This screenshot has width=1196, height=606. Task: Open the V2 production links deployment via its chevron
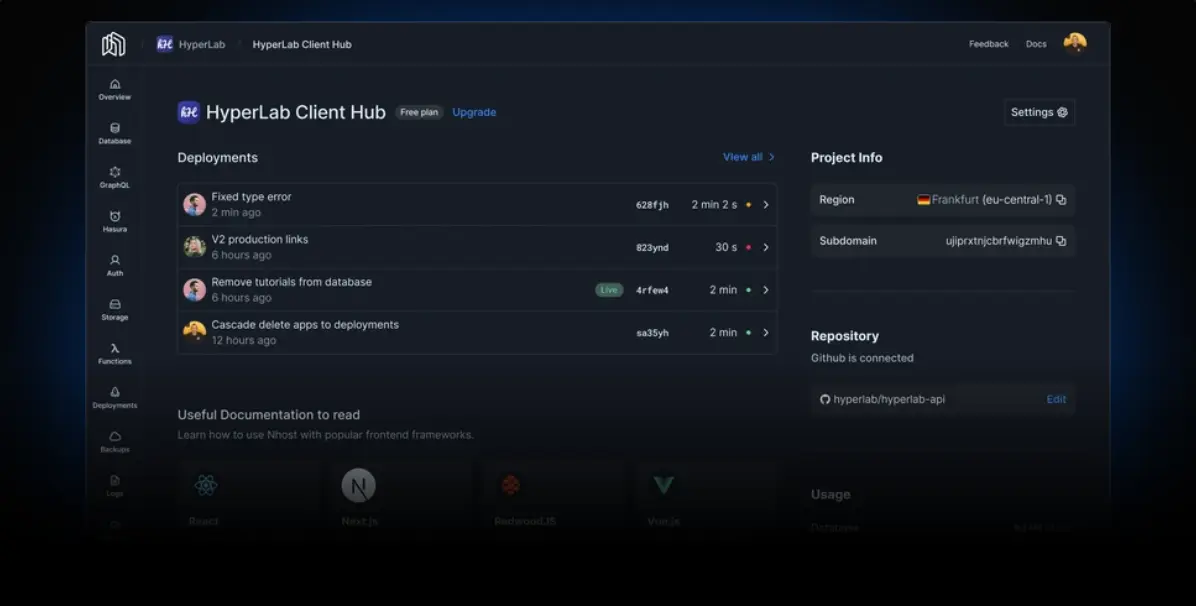click(766, 247)
